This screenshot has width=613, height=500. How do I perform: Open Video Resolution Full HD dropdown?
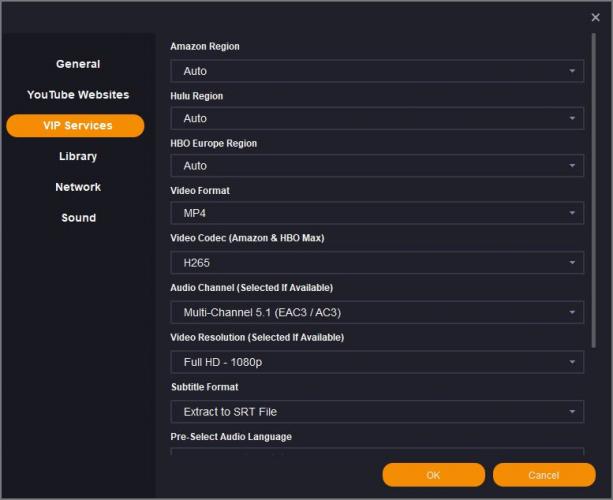[x=376, y=362]
